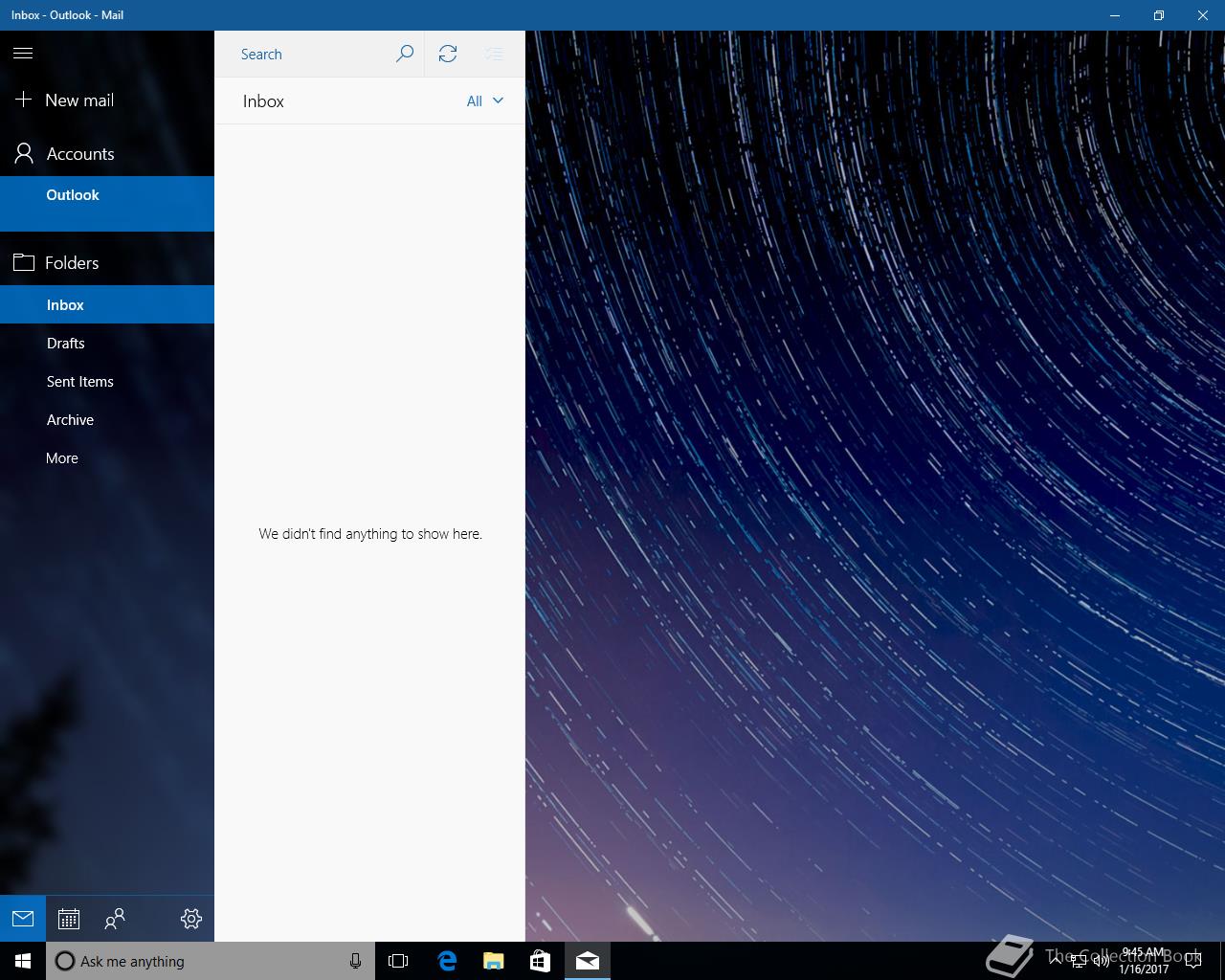Open the Folders list

[x=107, y=263]
